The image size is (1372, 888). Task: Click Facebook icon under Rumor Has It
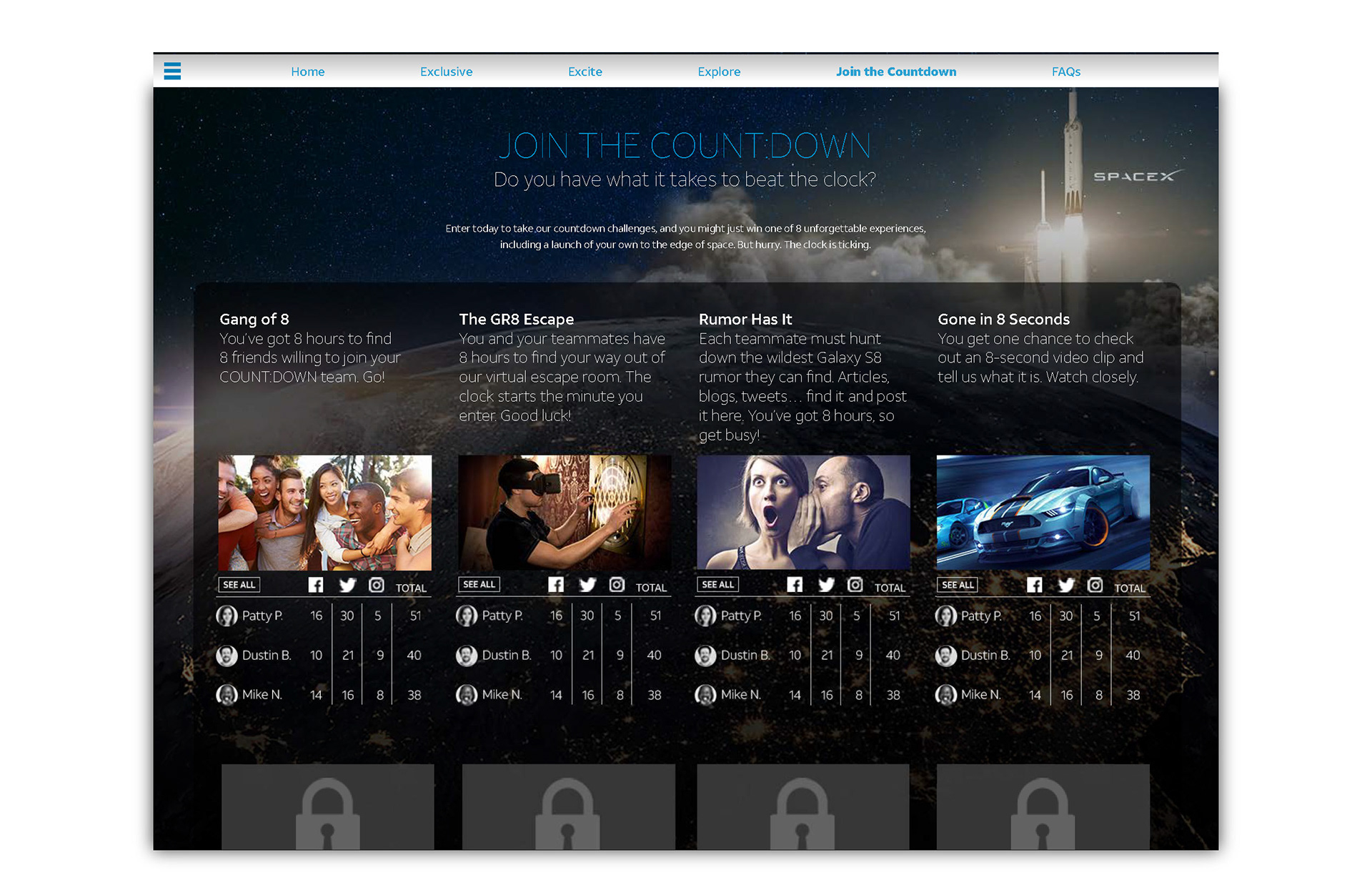795,585
